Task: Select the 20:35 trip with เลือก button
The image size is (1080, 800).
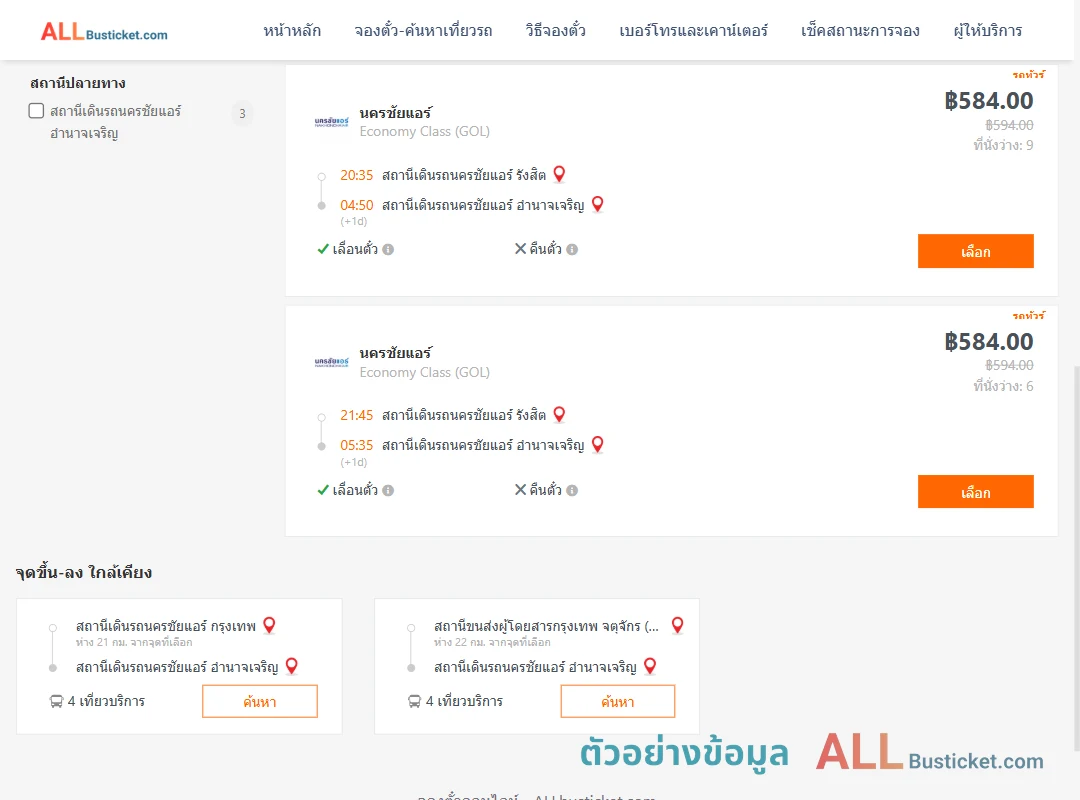Action: coord(975,251)
